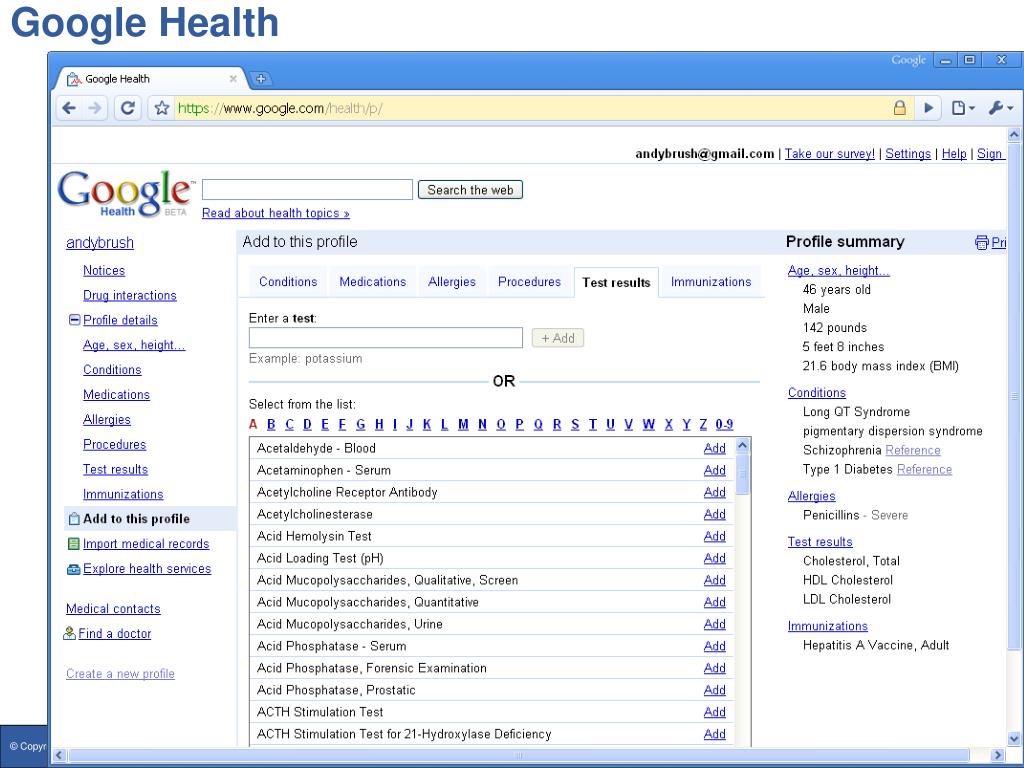Close the Google Health tab
The height and width of the screenshot is (768, 1024).
click(x=233, y=78)
